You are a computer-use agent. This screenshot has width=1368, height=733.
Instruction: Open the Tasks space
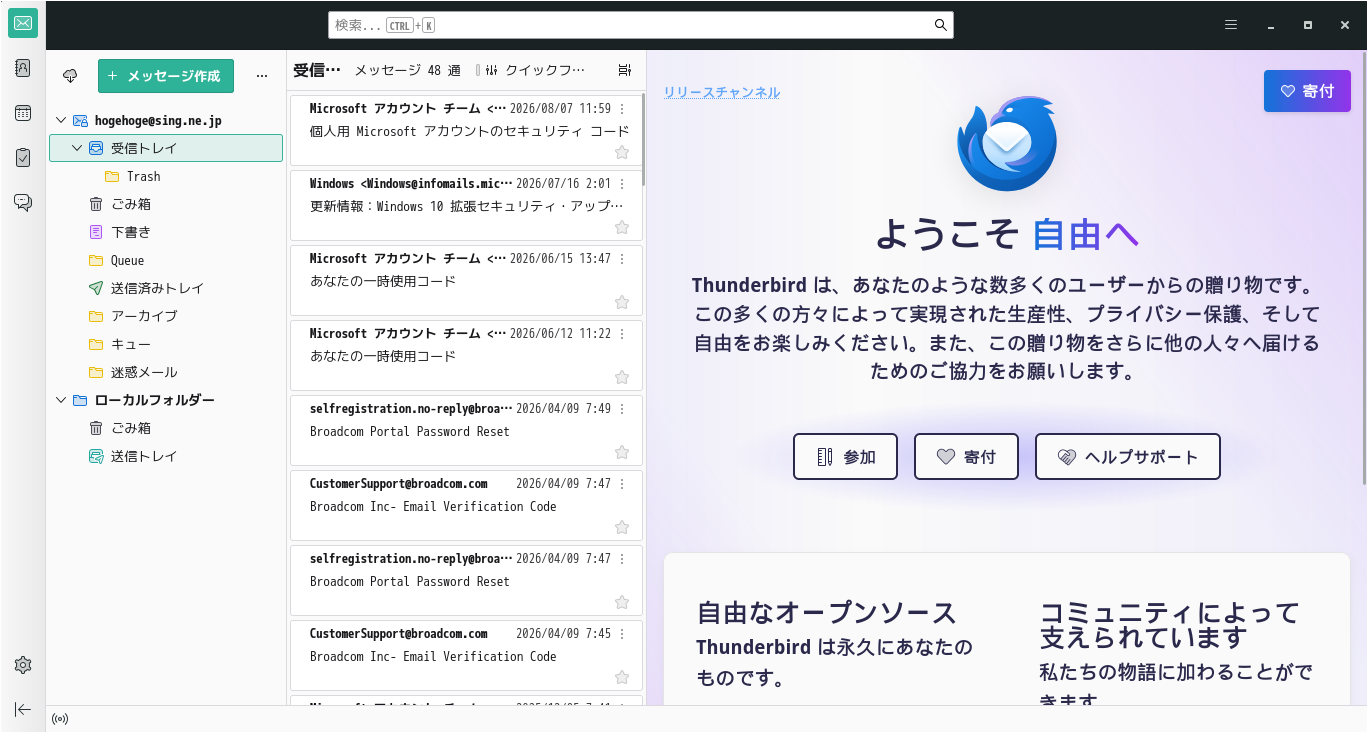click(x=23, y=157)
